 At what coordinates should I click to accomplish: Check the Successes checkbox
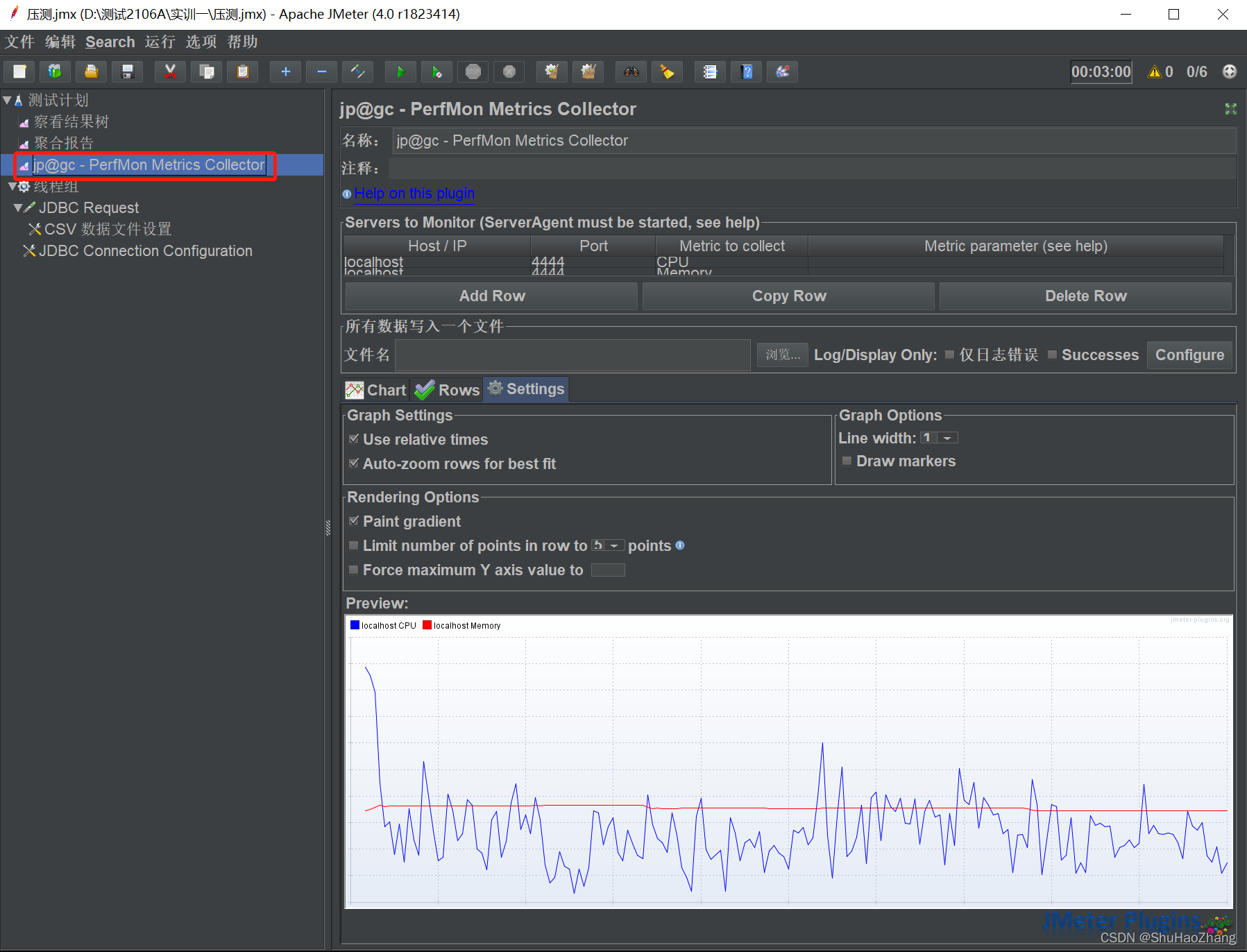pos(1052,355)
